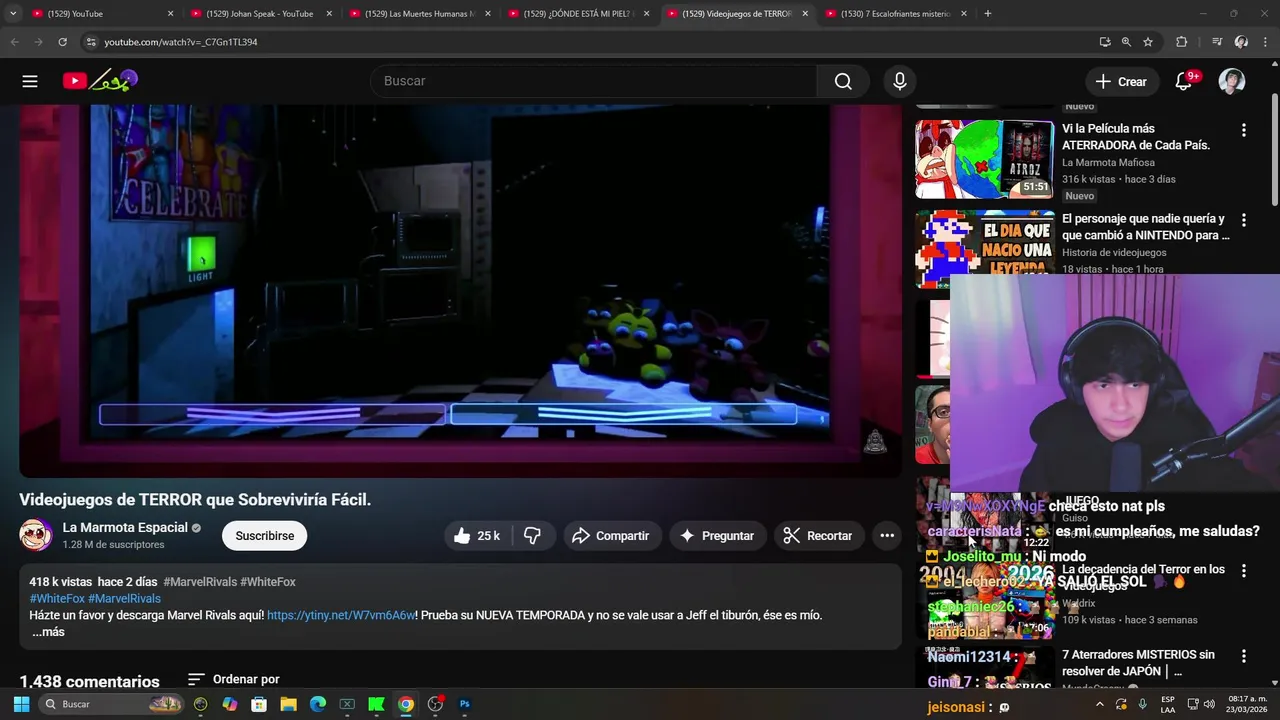Open the media controls icon in Chrome
Screen dimensions: 1280x720
point(1217,42)
